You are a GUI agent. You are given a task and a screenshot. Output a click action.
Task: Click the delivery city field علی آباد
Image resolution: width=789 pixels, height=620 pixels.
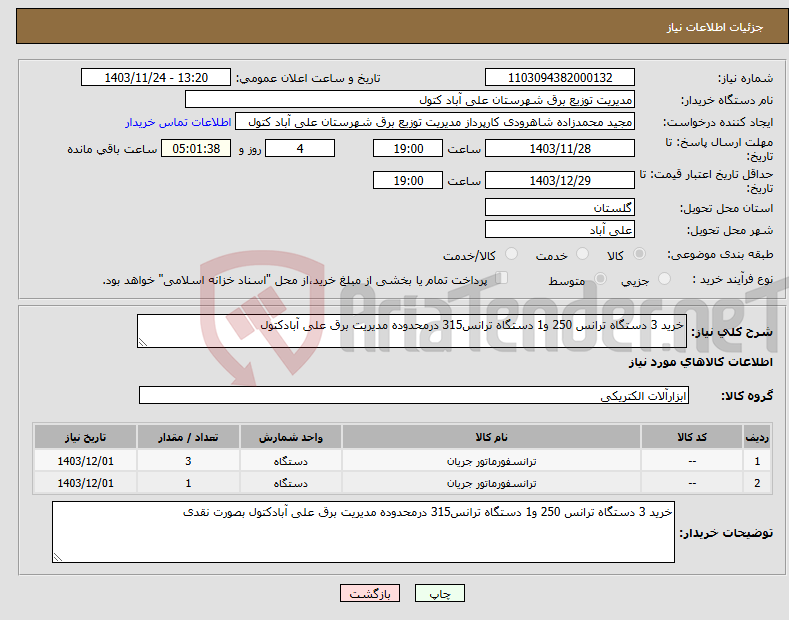click(x=560, y=229)
